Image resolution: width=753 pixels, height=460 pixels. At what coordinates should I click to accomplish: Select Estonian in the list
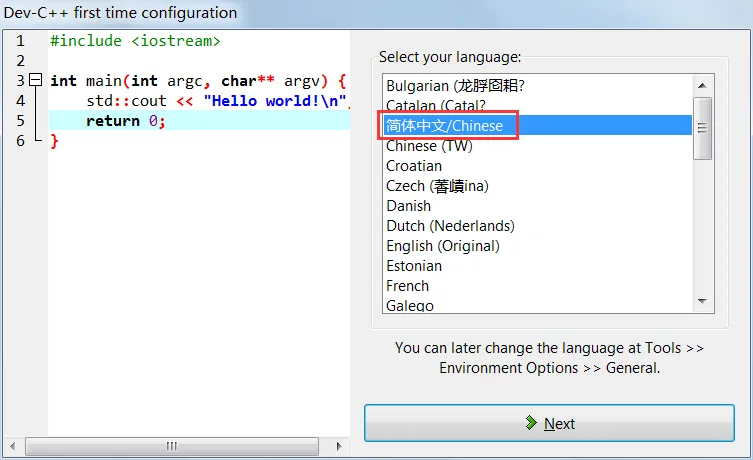537,266
